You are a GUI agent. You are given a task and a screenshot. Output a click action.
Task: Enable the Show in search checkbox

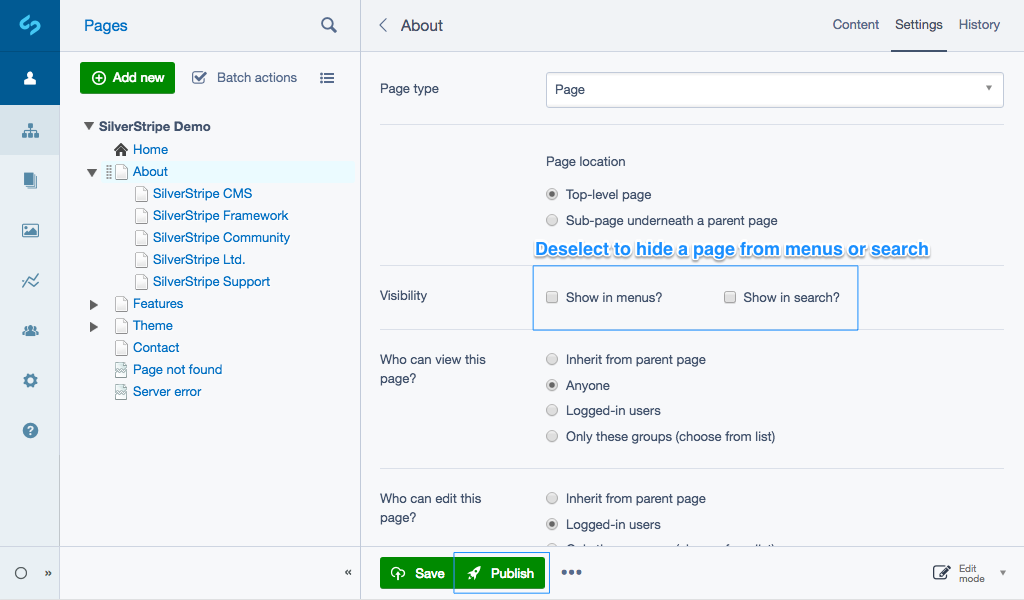730,297
